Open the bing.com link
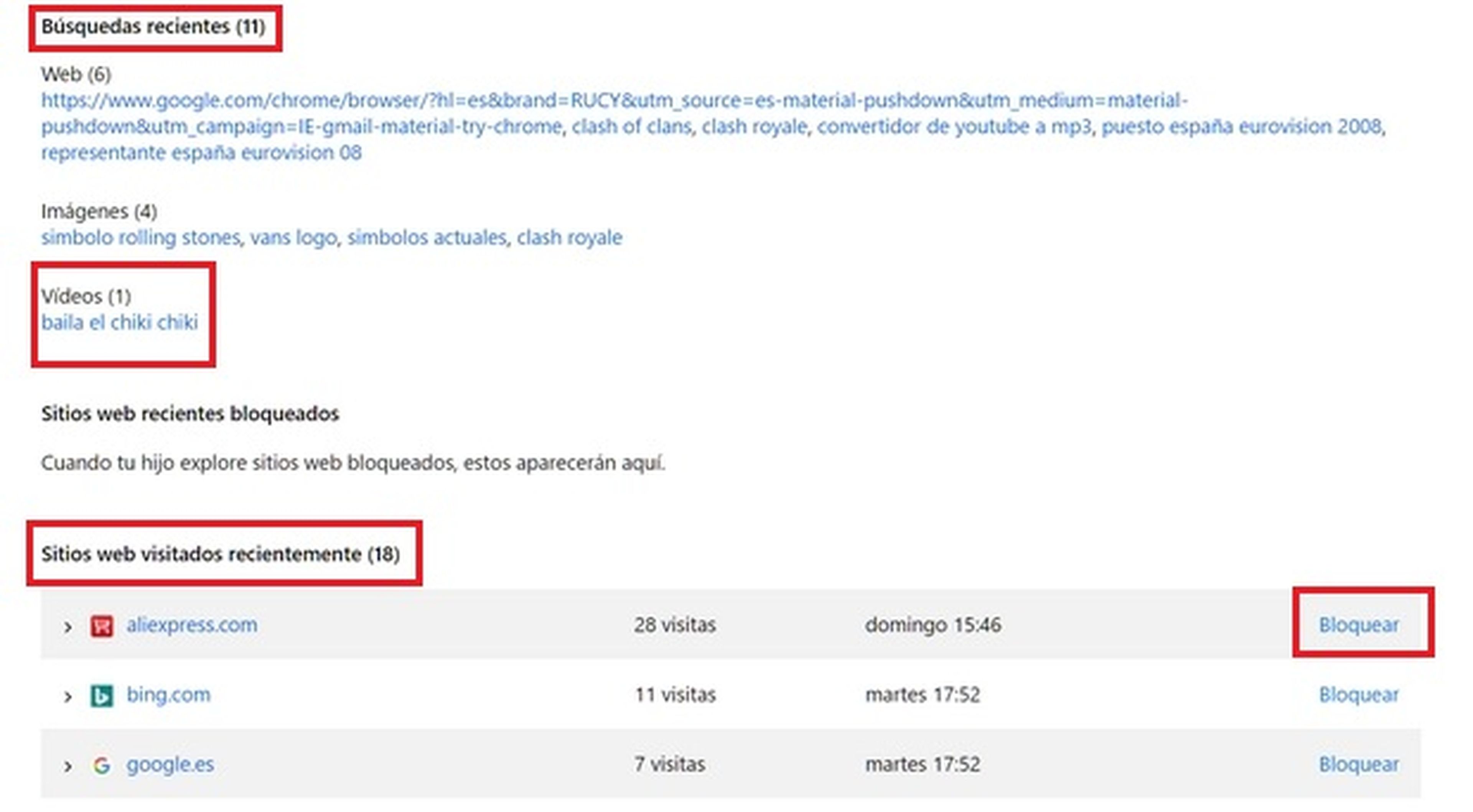The width and height of the screenshot is (1473, 812). click(168, 695)
